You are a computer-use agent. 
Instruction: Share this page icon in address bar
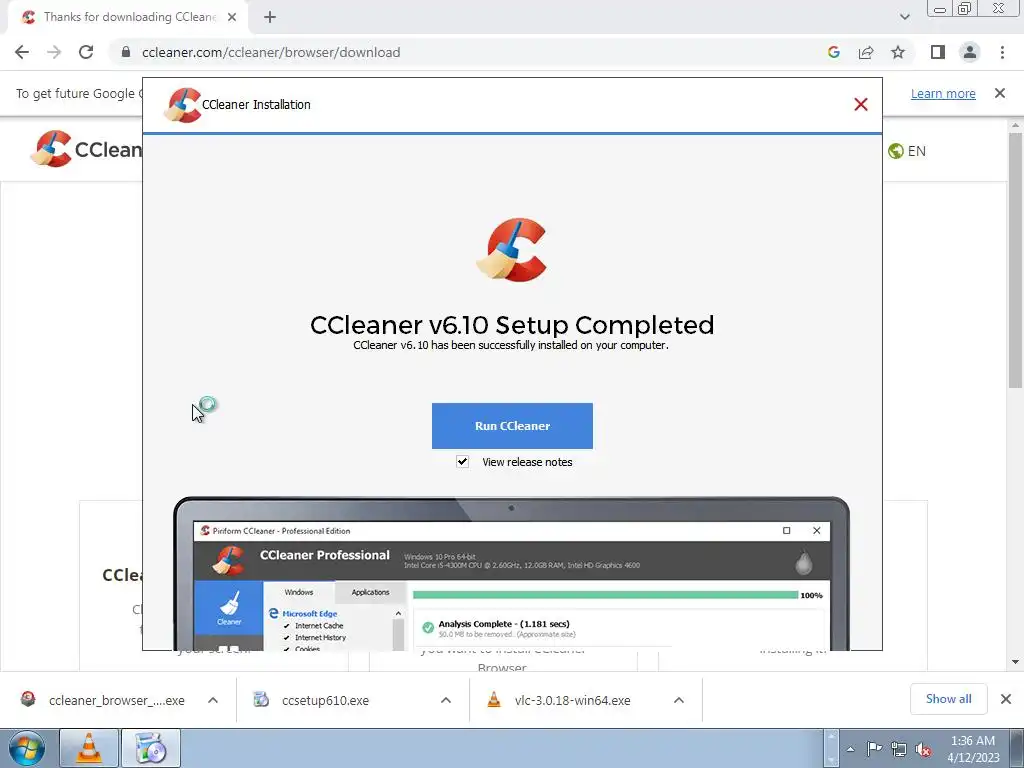(866, 52)
